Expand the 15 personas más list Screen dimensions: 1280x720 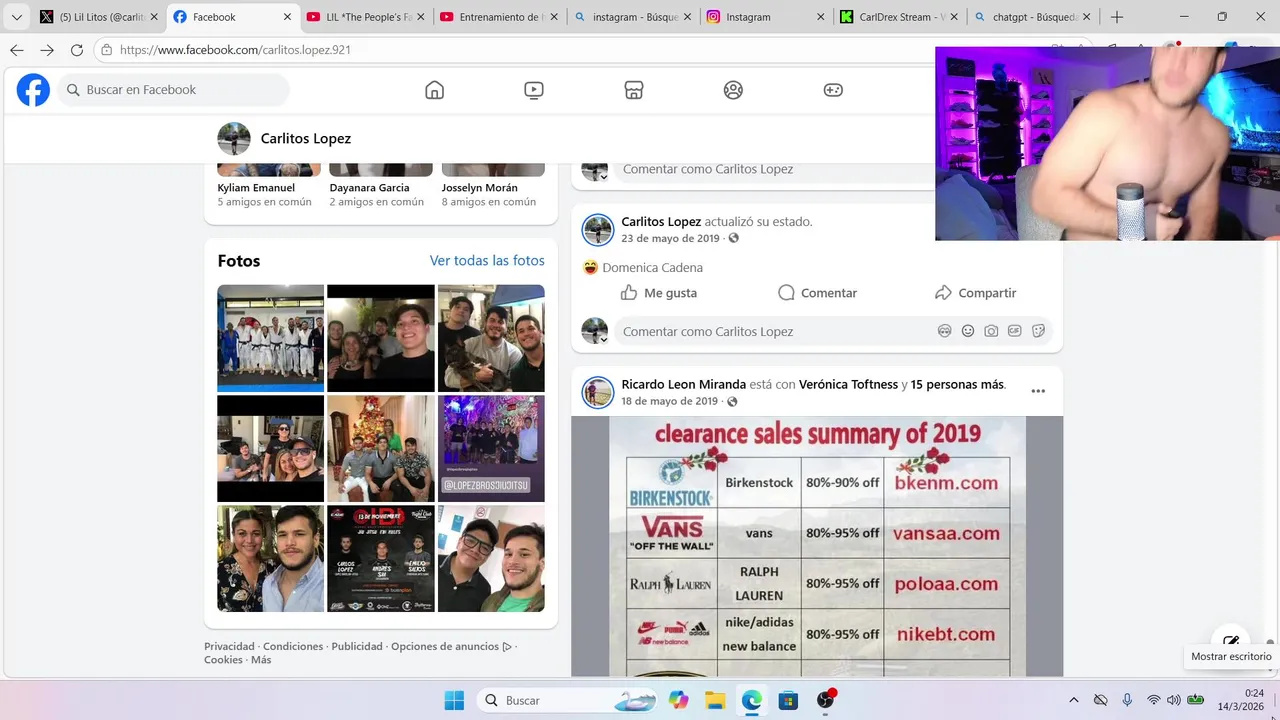pyautogui.click(x=957, y=384)
